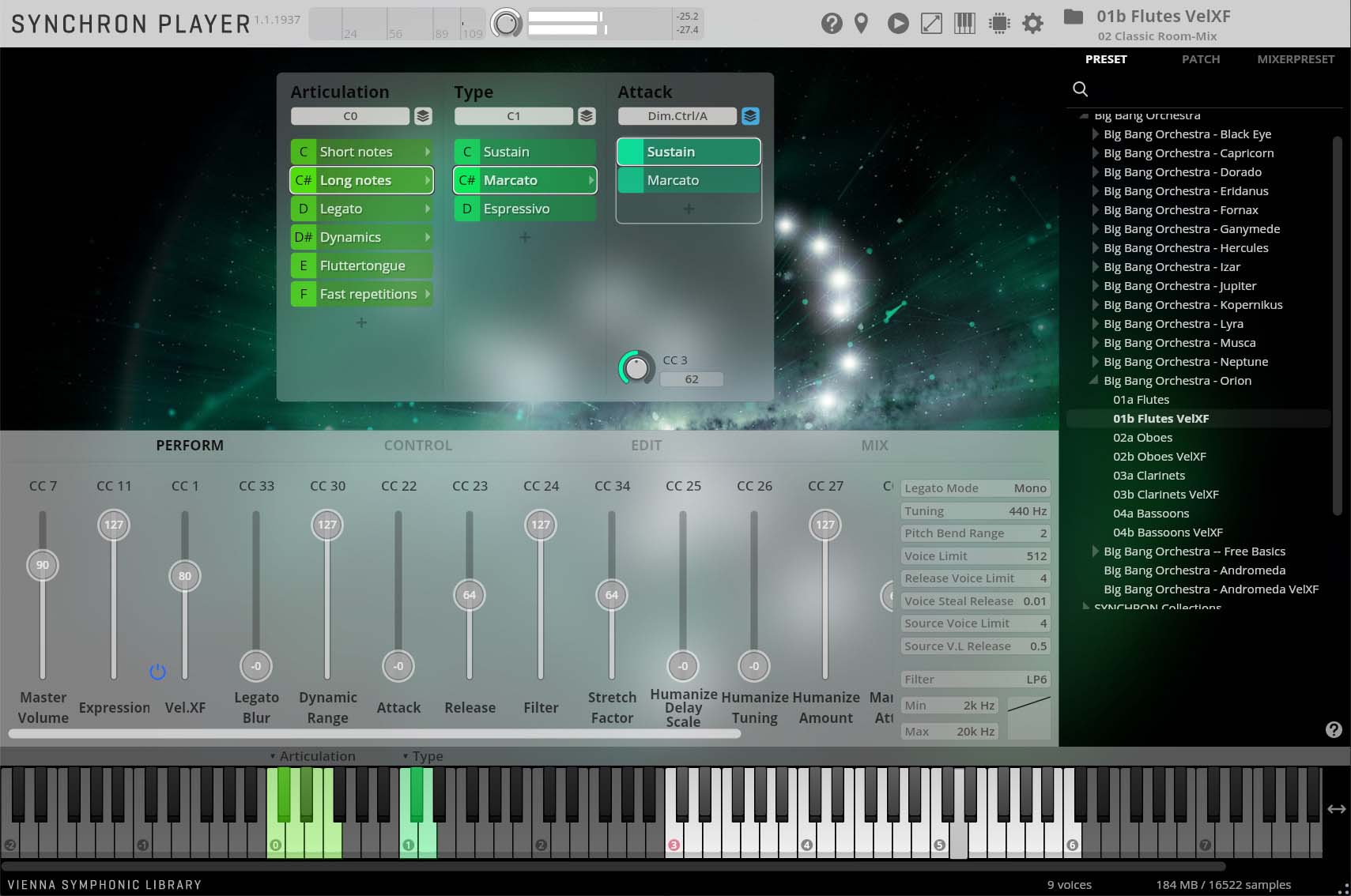This screenshot has height=896, width=1351.
Task: Click the Articulation keyswitch C0 field
Action: click(350, 116)
